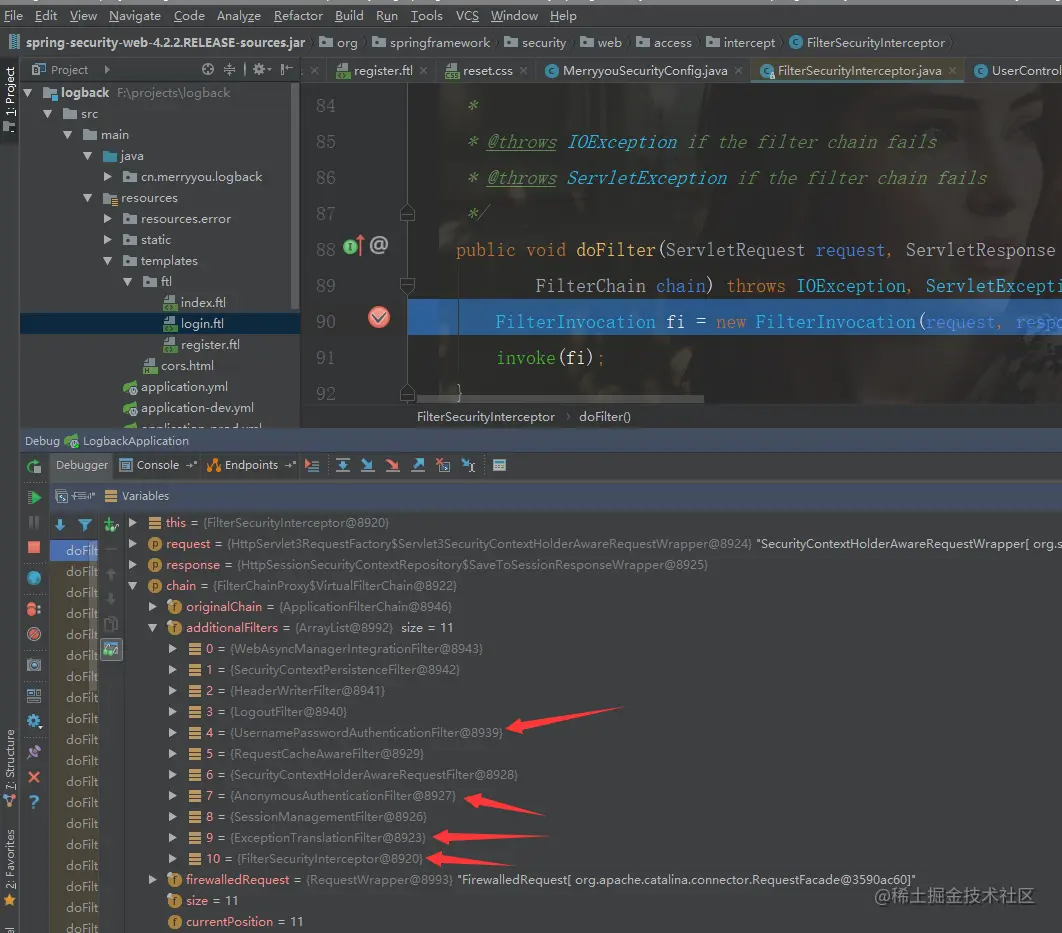The width and height of the screenshot is (1062, 933).
Task: Click breakpoint marker on line 90
Action: click(x=379, y=317)
